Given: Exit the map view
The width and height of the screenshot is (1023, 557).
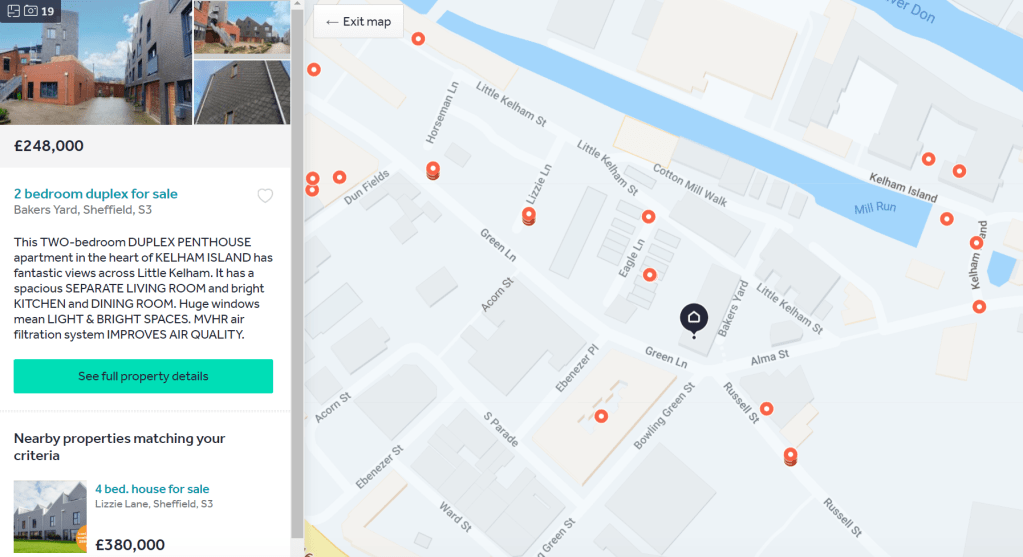Looking at the screenshot, I should (x=358, y=22).
